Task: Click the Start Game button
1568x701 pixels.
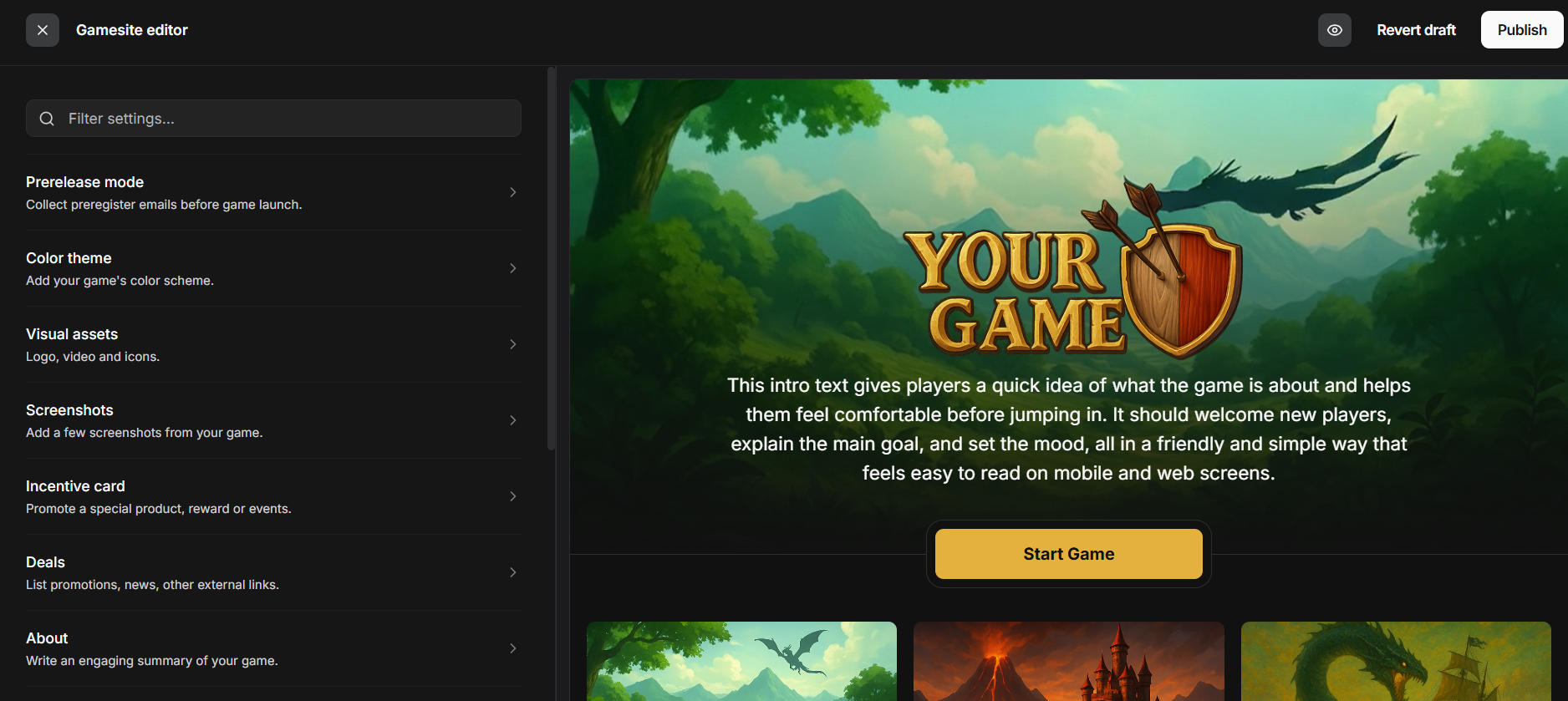Action: click(x=1068, y=554)
